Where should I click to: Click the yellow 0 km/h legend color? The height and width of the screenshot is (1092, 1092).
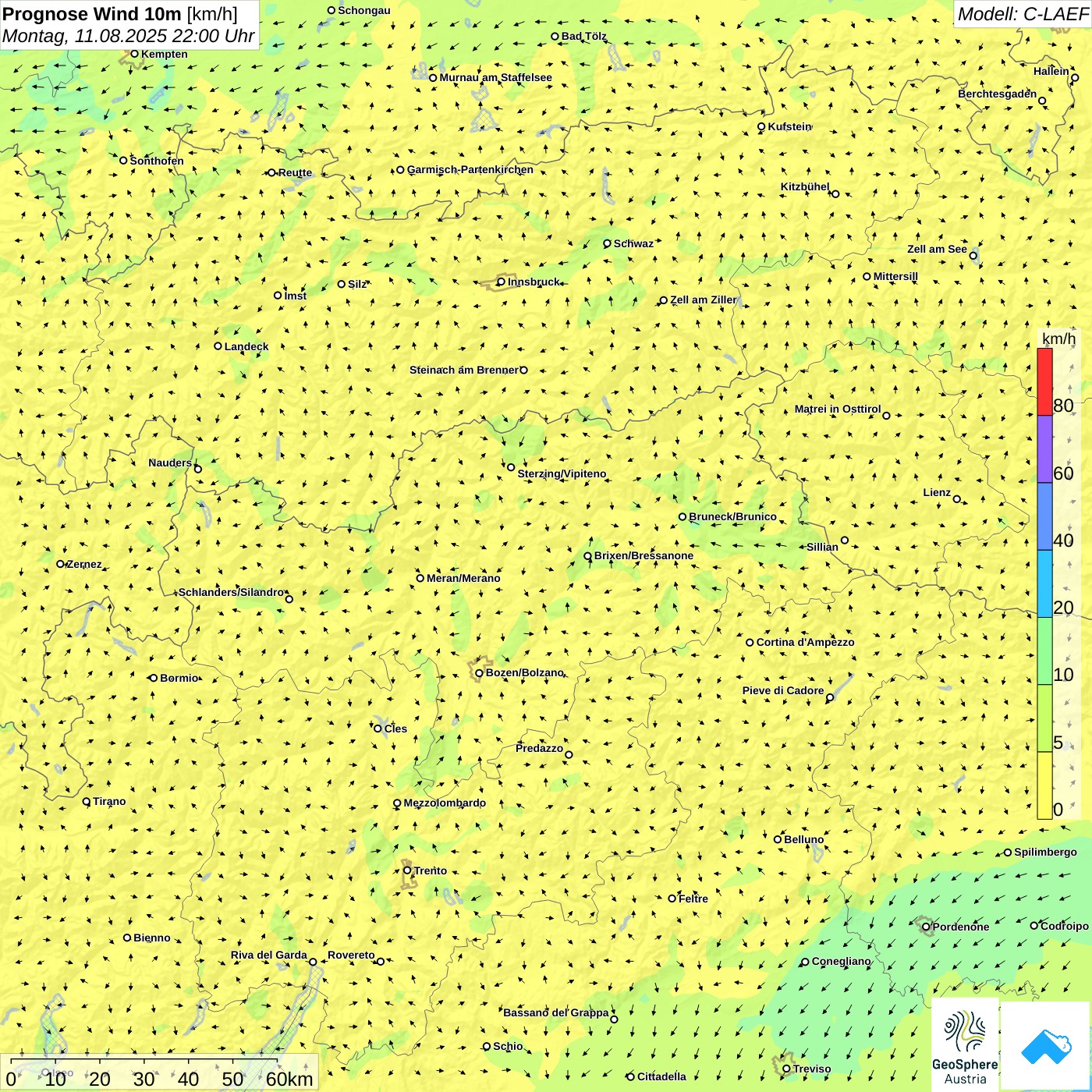pyautogui.click(x=1044, y=785)
